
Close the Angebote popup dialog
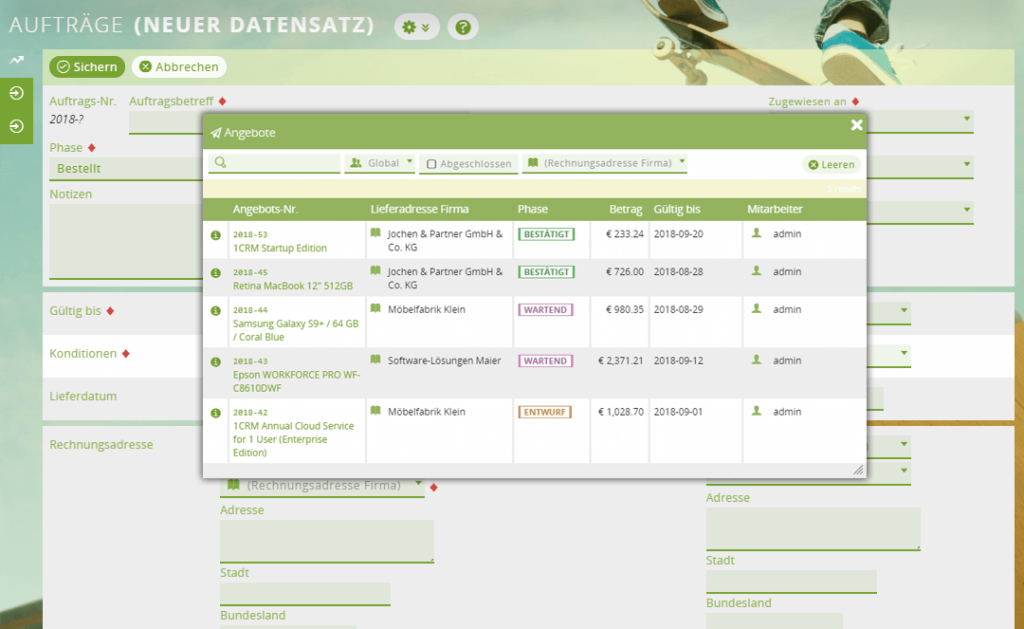[856, 125]
